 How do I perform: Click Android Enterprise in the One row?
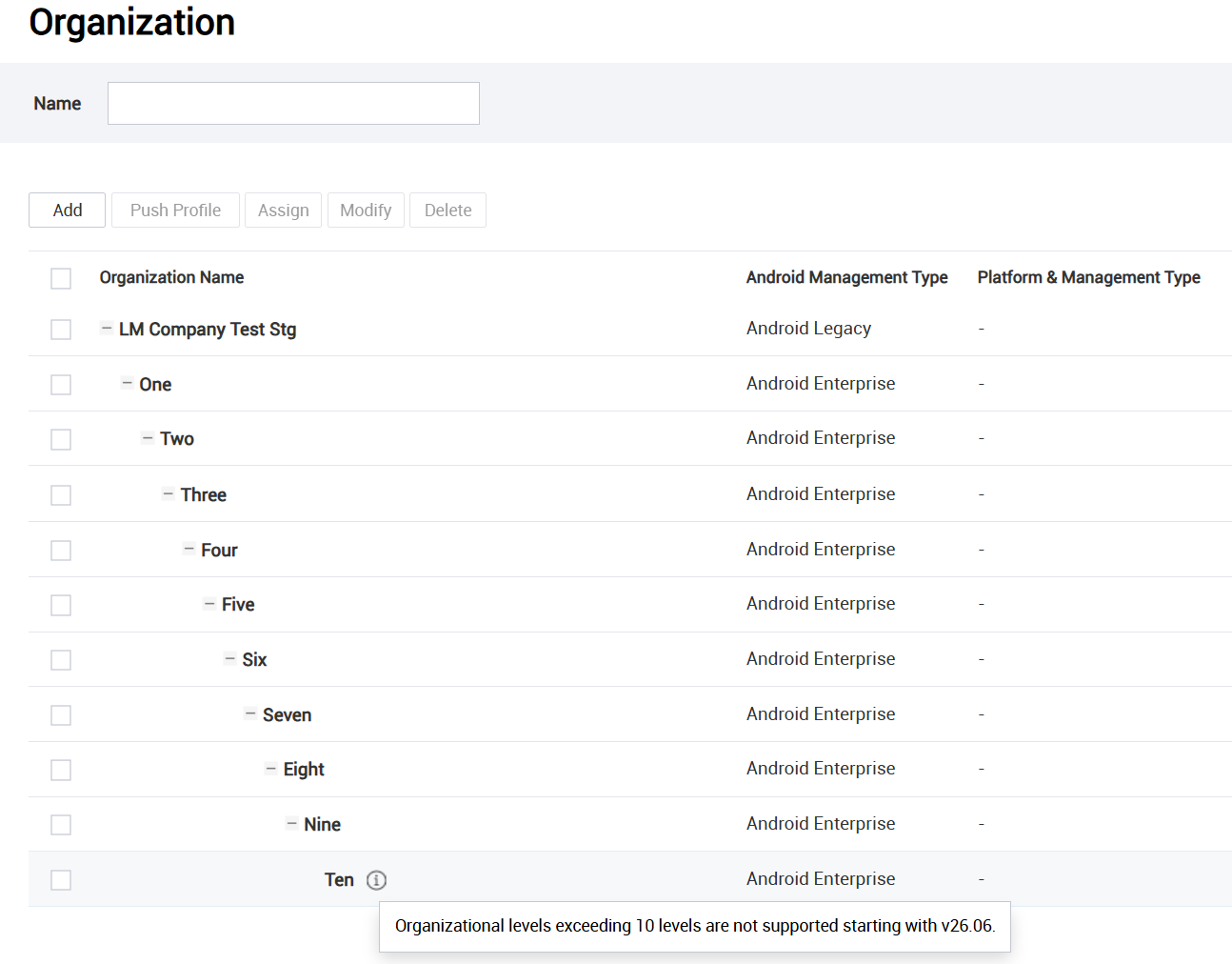[x=821, y=384]
